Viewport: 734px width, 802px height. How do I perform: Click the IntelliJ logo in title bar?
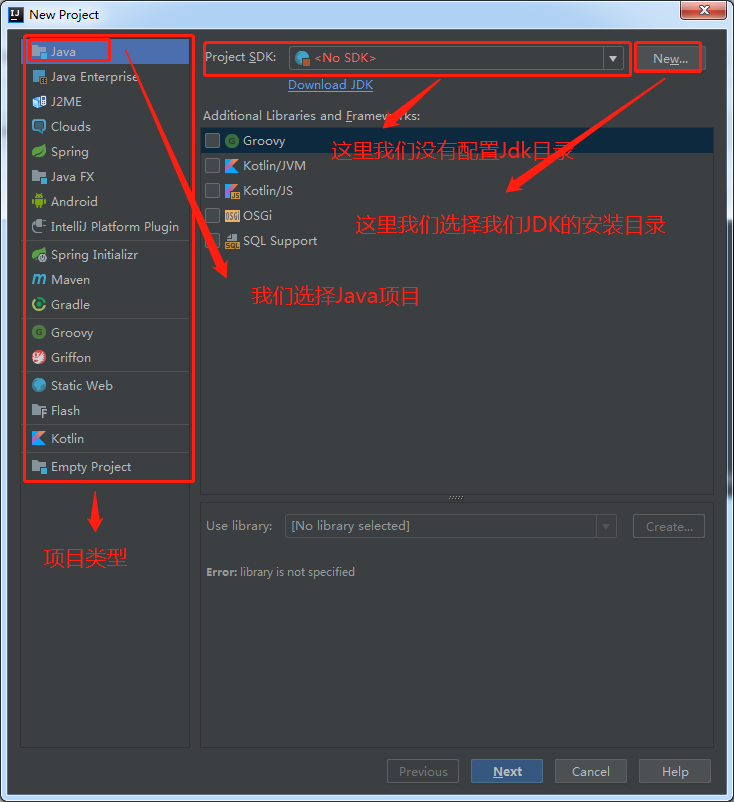click(x=16, y=14)
